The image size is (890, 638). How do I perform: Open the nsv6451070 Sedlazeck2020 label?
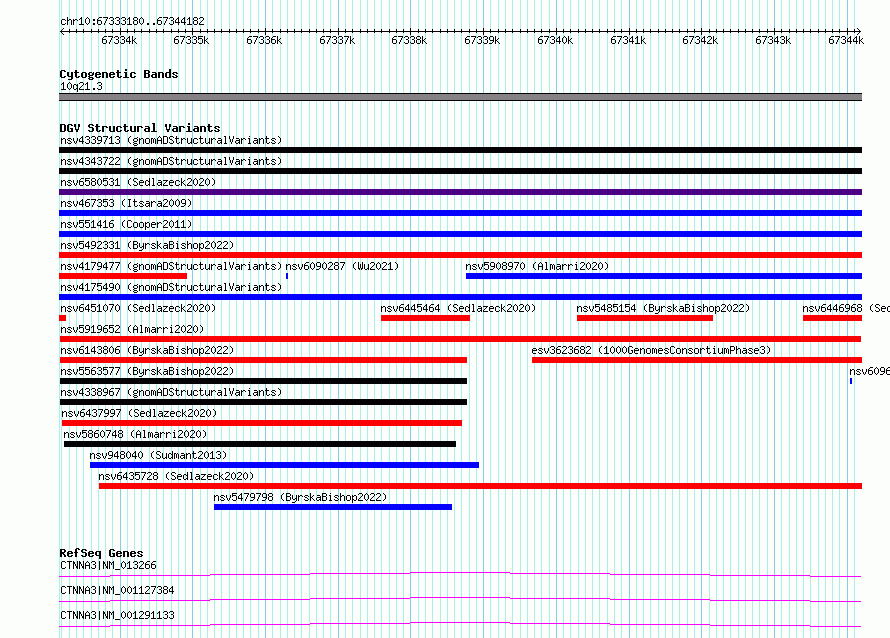click(138, 308)
